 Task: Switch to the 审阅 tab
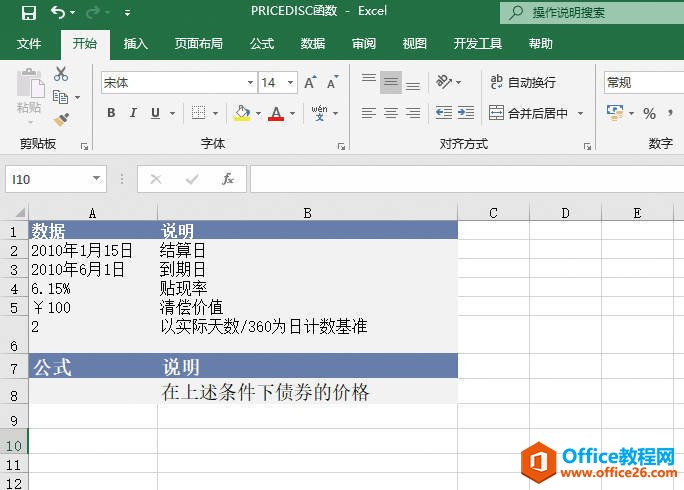(x=364, y=44)
